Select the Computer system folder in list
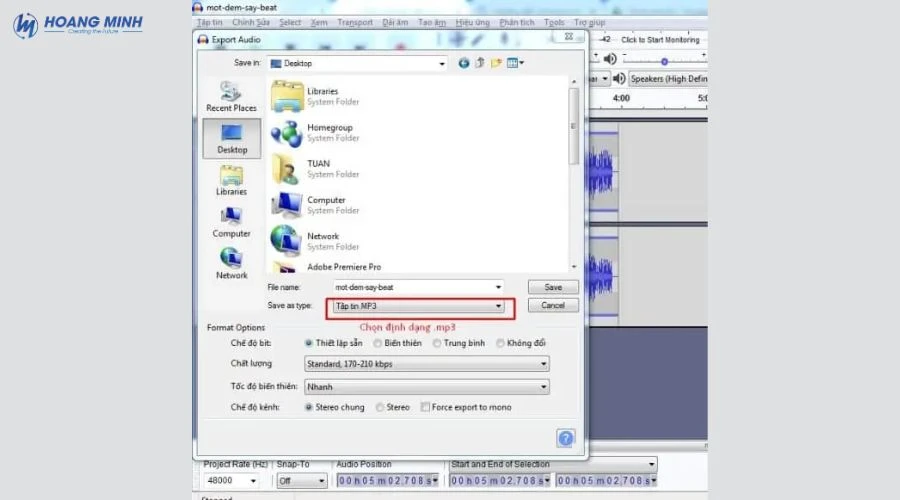This screenshot has width=900, height=500. pos(316,205)
